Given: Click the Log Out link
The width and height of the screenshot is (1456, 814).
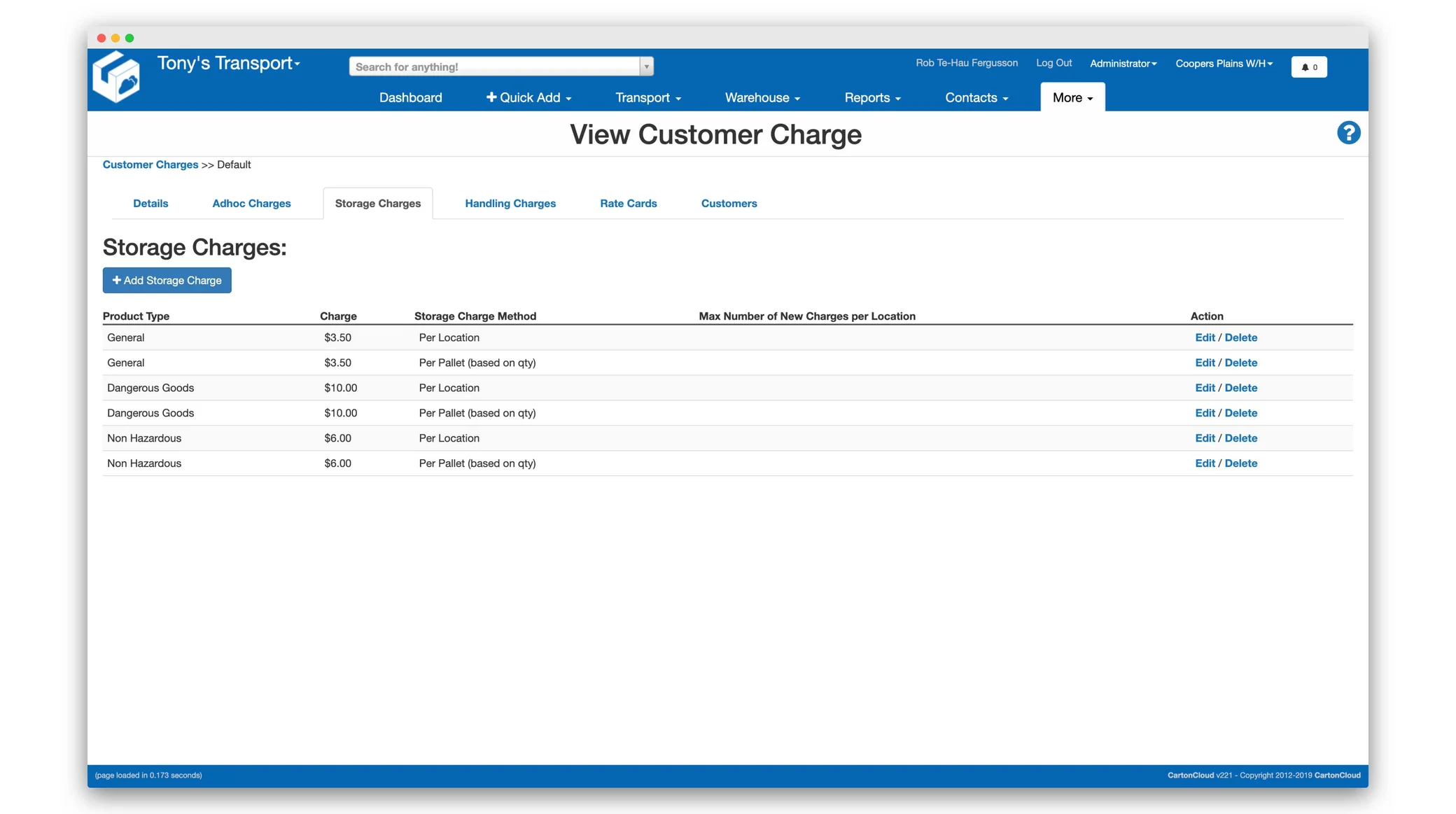Looking at the screenshot, I should pyautogui.click(x=1053, y=63).
